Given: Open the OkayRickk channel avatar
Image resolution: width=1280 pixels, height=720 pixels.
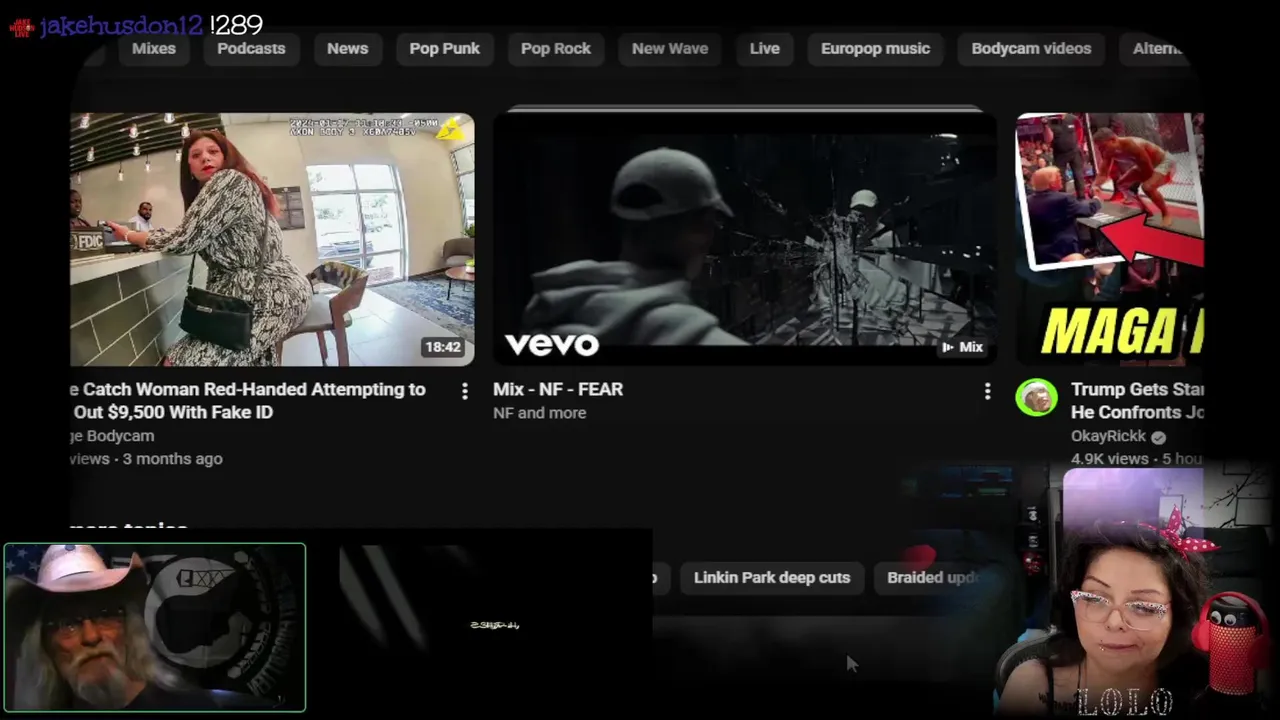Looking at the screenshot, I should coord(1037,398).
